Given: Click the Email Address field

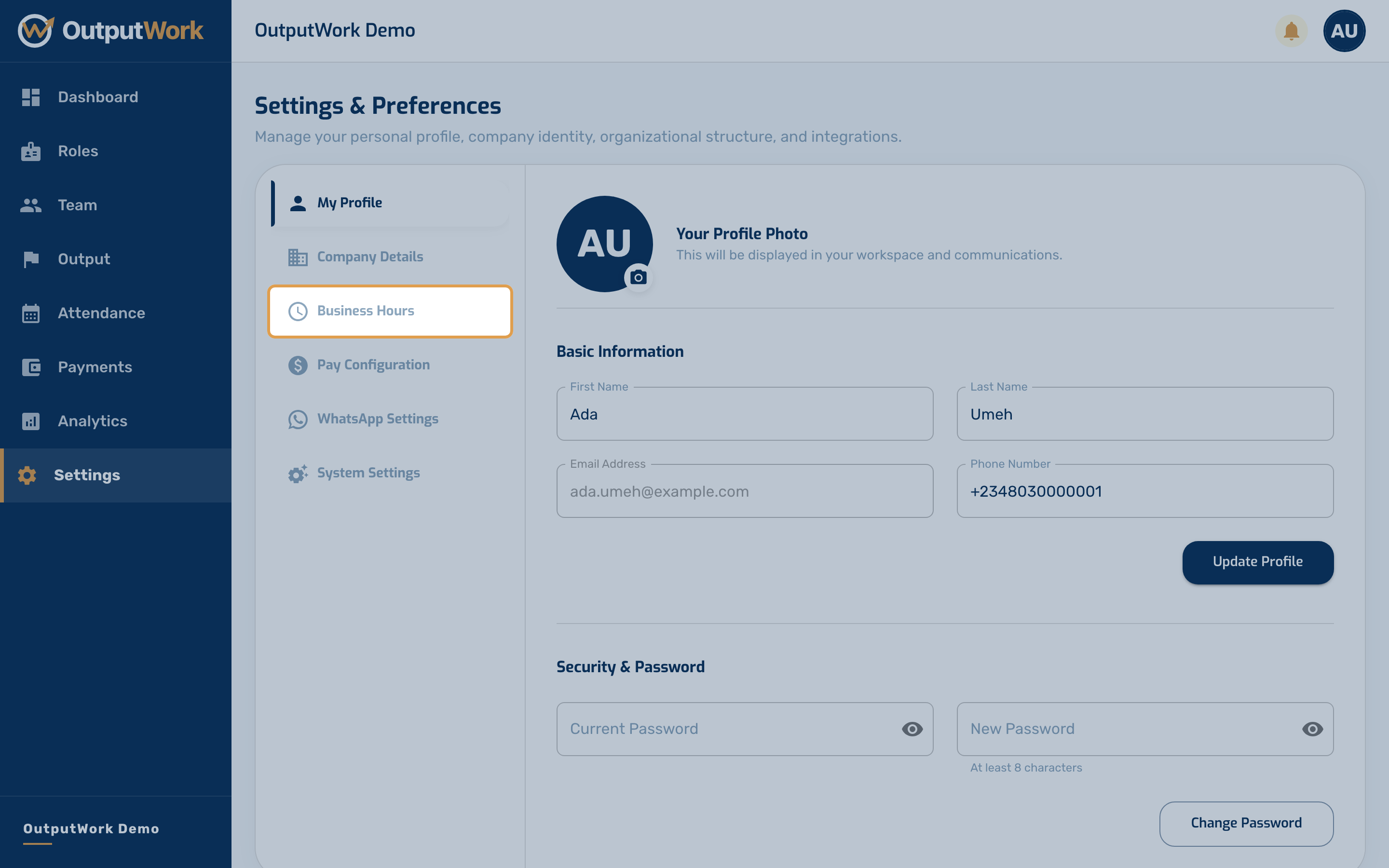Looking at the screenshot, I should pyautogui.click(x=745, y=491).
